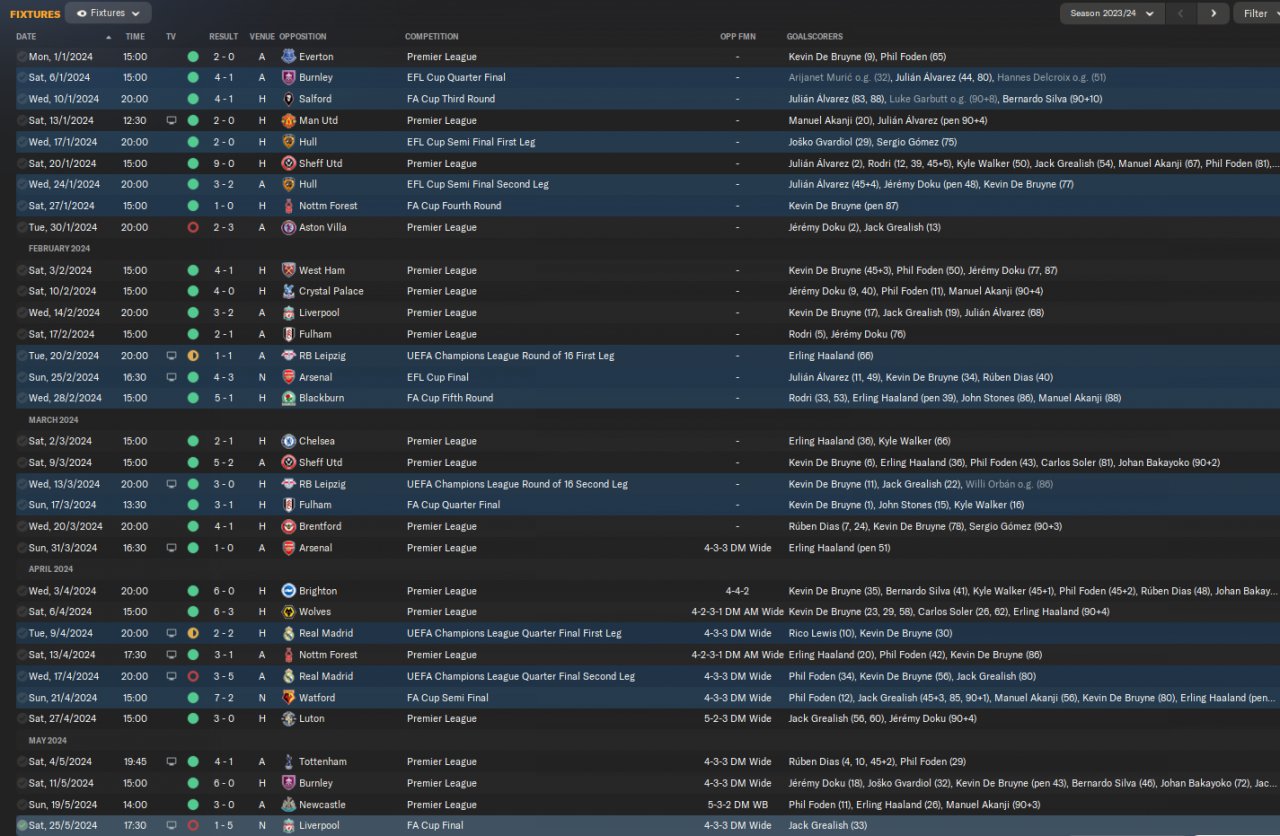Toggle the tick on the 1/1/2024 row

tap(22, 57)
